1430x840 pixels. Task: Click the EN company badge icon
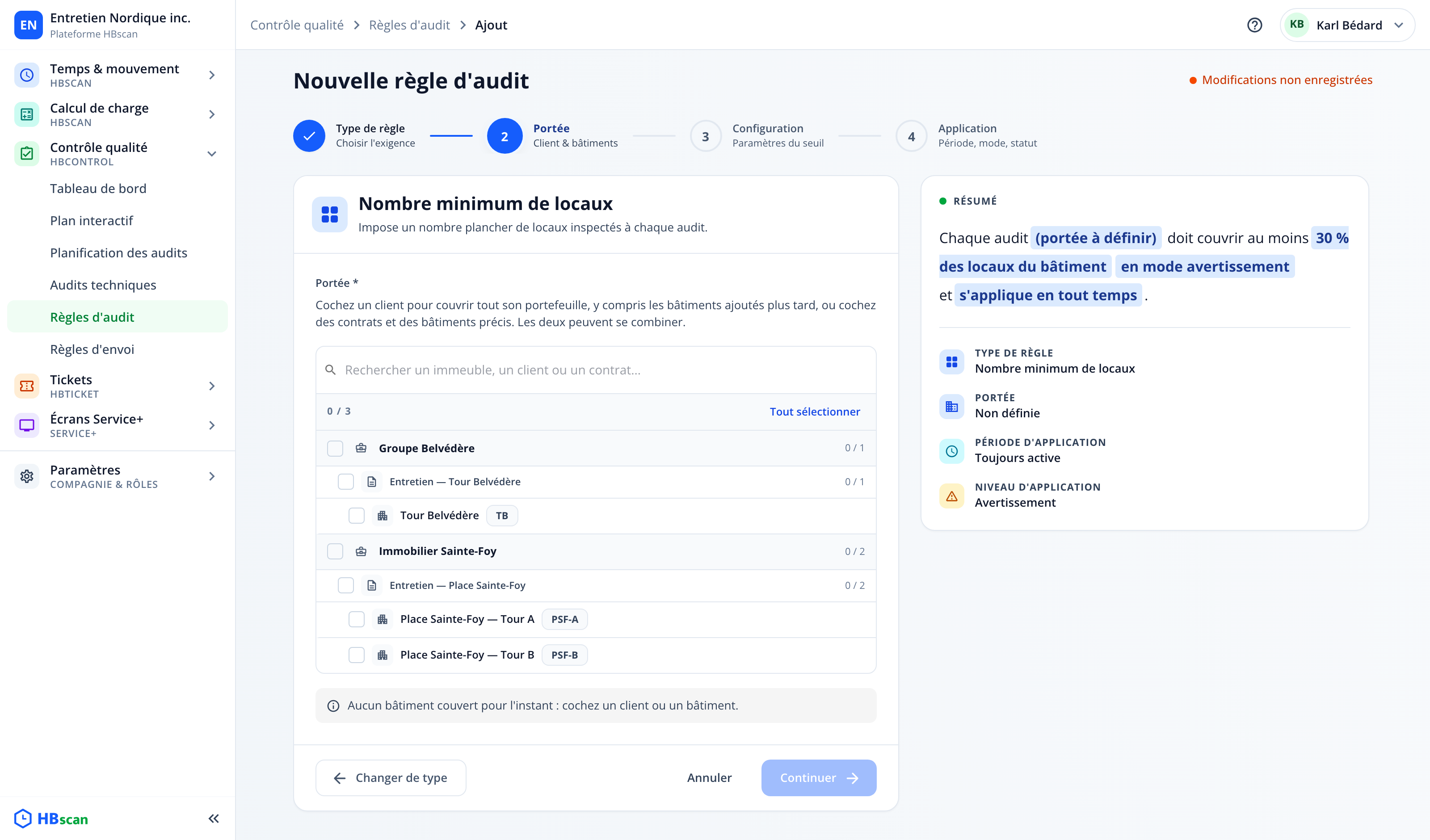click(x=28, y=25)
